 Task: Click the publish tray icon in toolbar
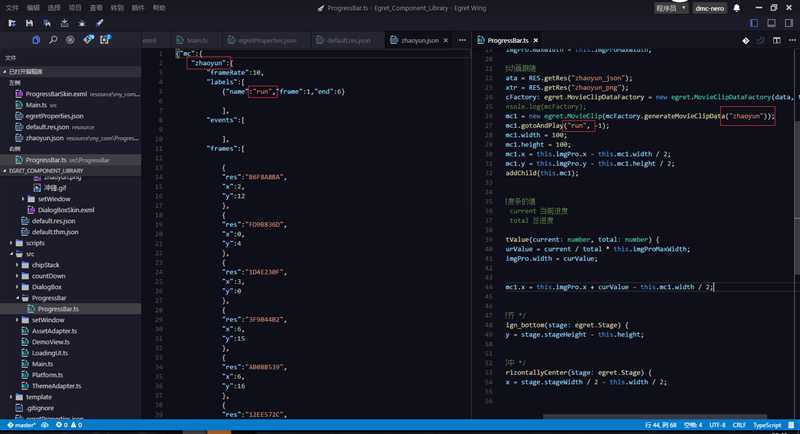(x=64, y=23)
